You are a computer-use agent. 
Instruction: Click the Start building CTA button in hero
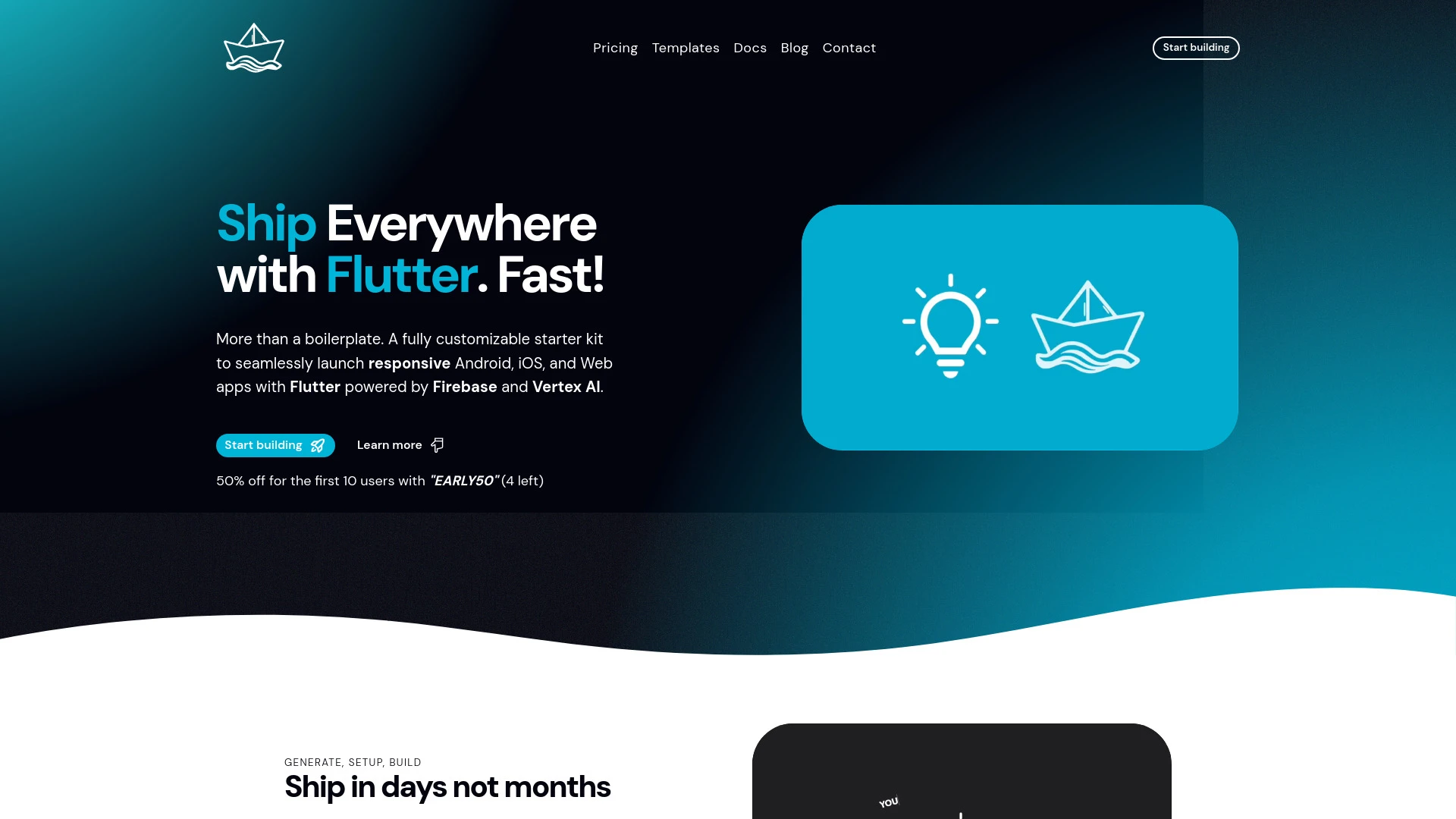tap(275, 445)
